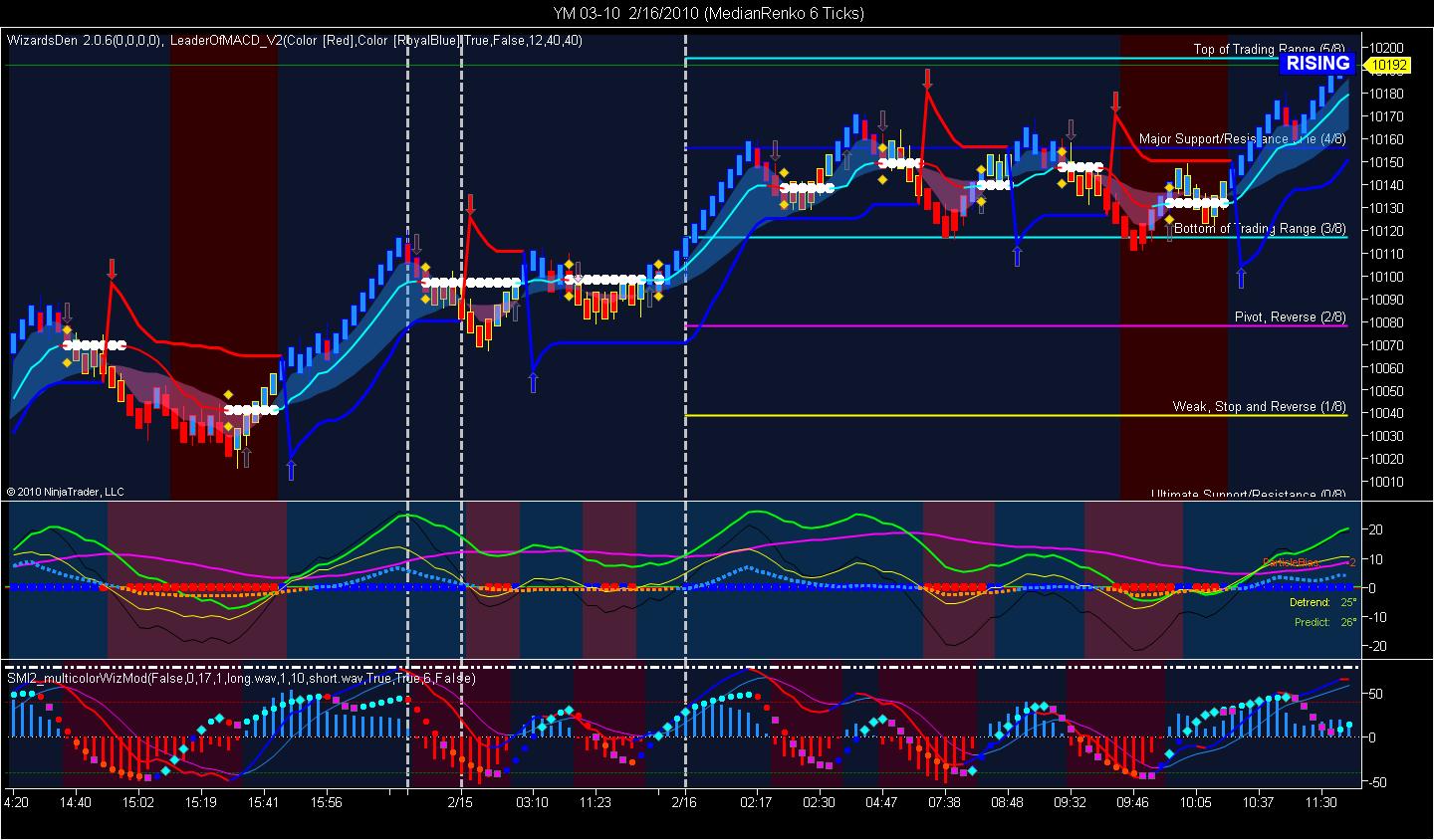Image resolution: width=1434 pixels, height=840 pixels.
Task: Click the 10180 price axis label
Action: click(1386, 94)
